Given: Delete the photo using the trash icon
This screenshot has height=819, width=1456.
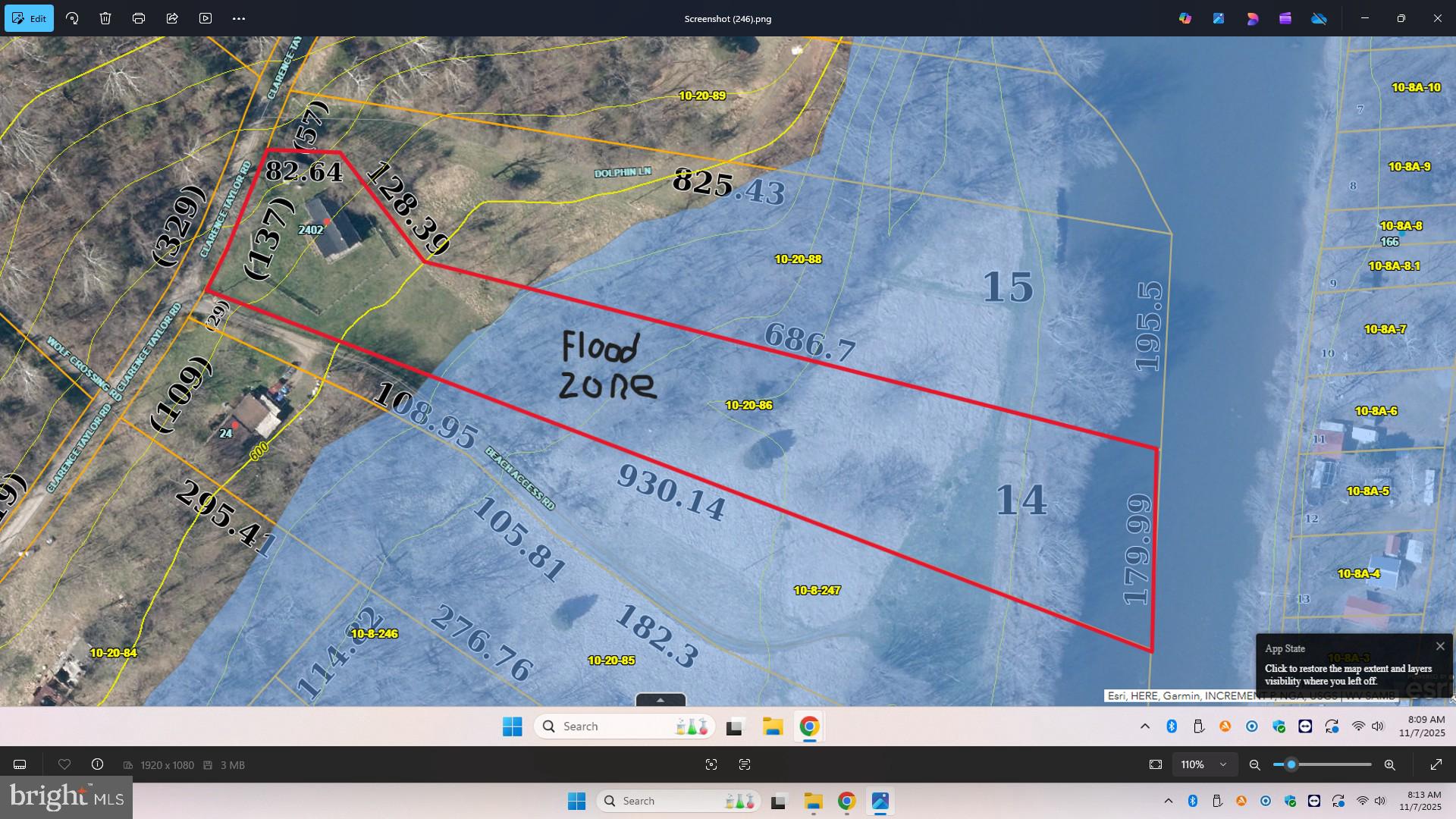Looking at the screenshot, I should (105, 18).
